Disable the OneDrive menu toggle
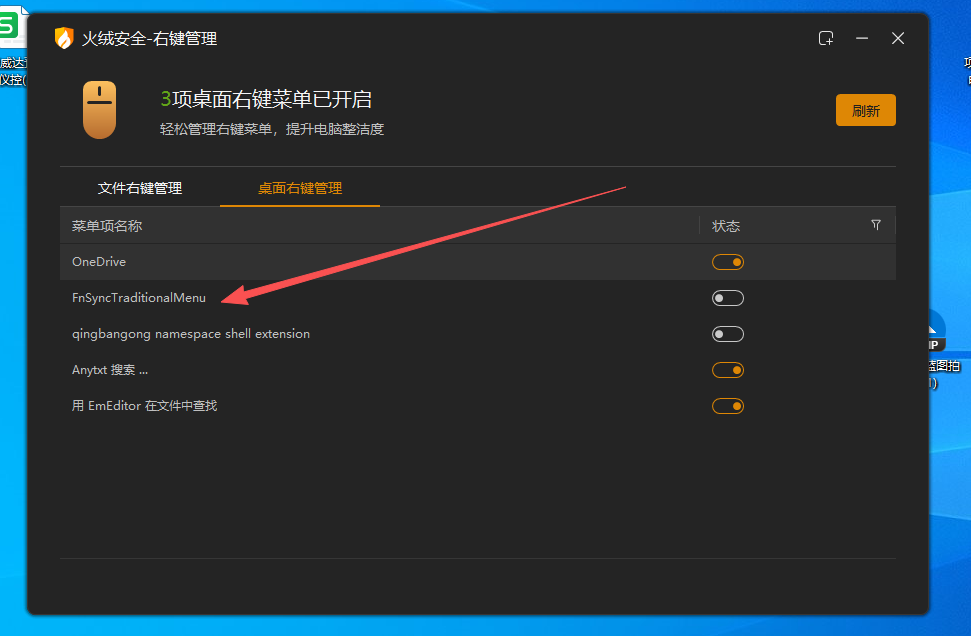The height and width of the screenshot is (636, 971). [728, 262]
